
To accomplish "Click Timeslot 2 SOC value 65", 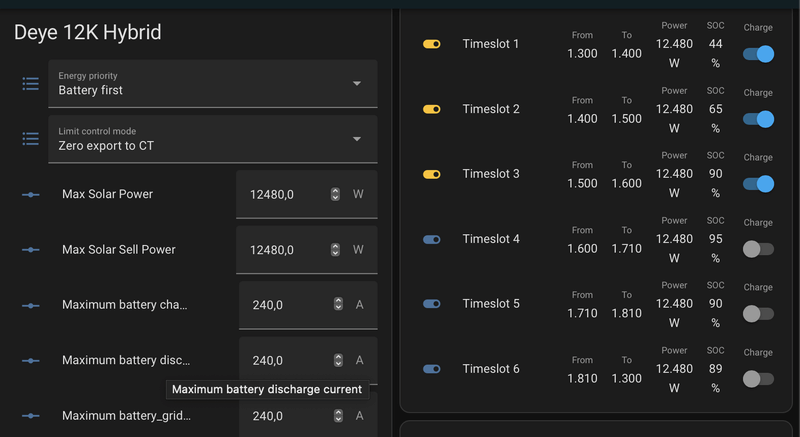I will pos(715,109).
